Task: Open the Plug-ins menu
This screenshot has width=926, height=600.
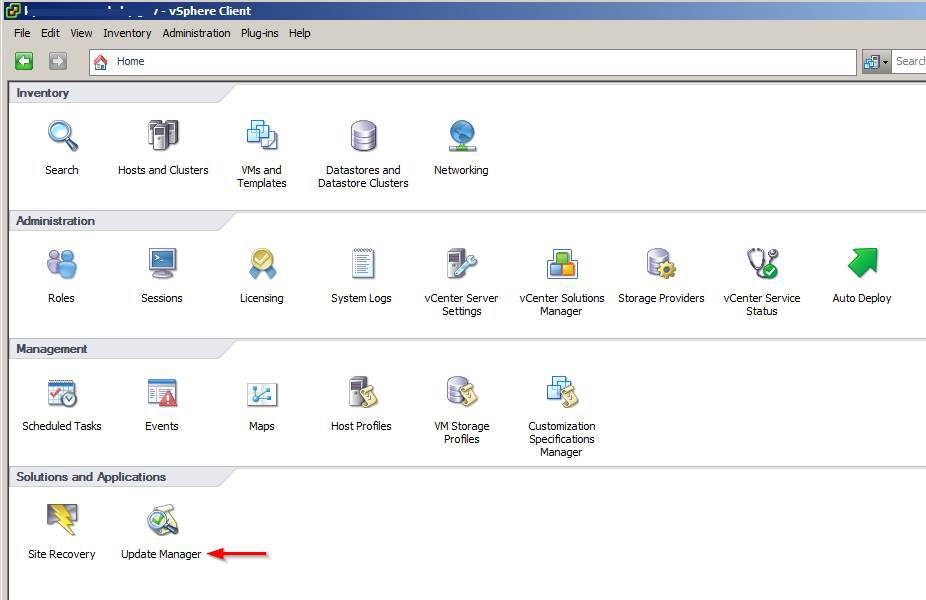Action: pyautogui.click(x=260, y=33)
